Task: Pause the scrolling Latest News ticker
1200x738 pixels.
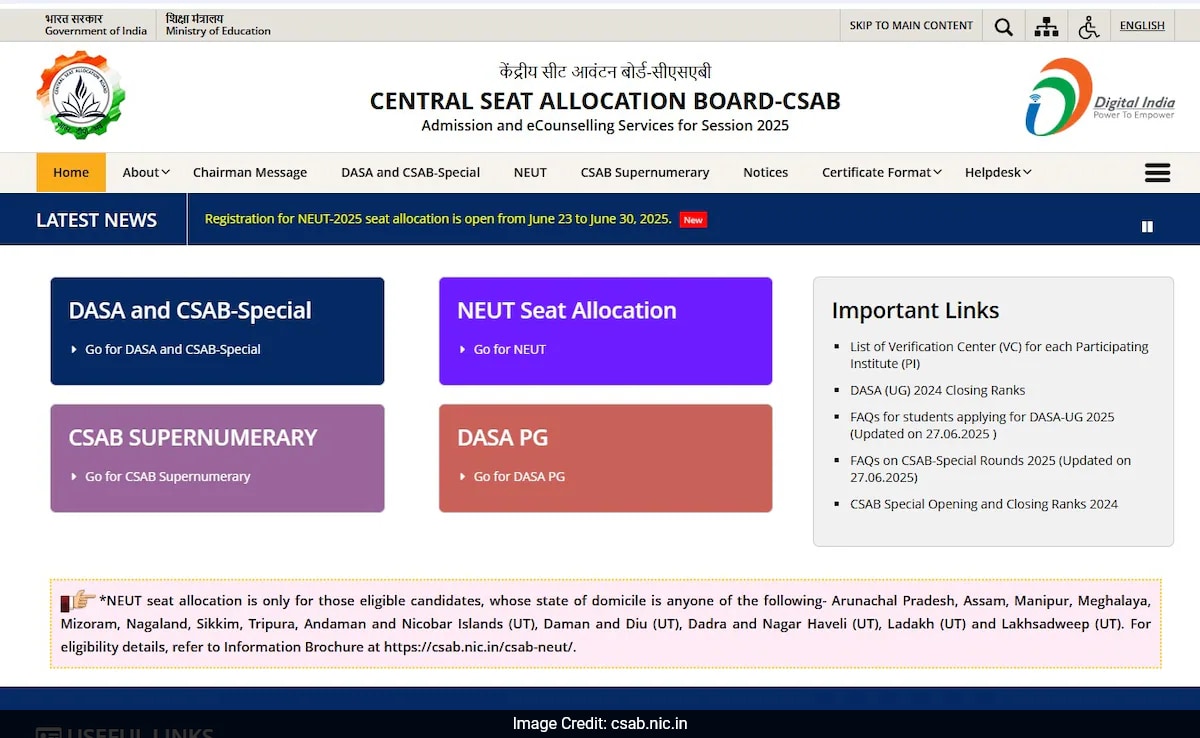Action: (1146, 226)
